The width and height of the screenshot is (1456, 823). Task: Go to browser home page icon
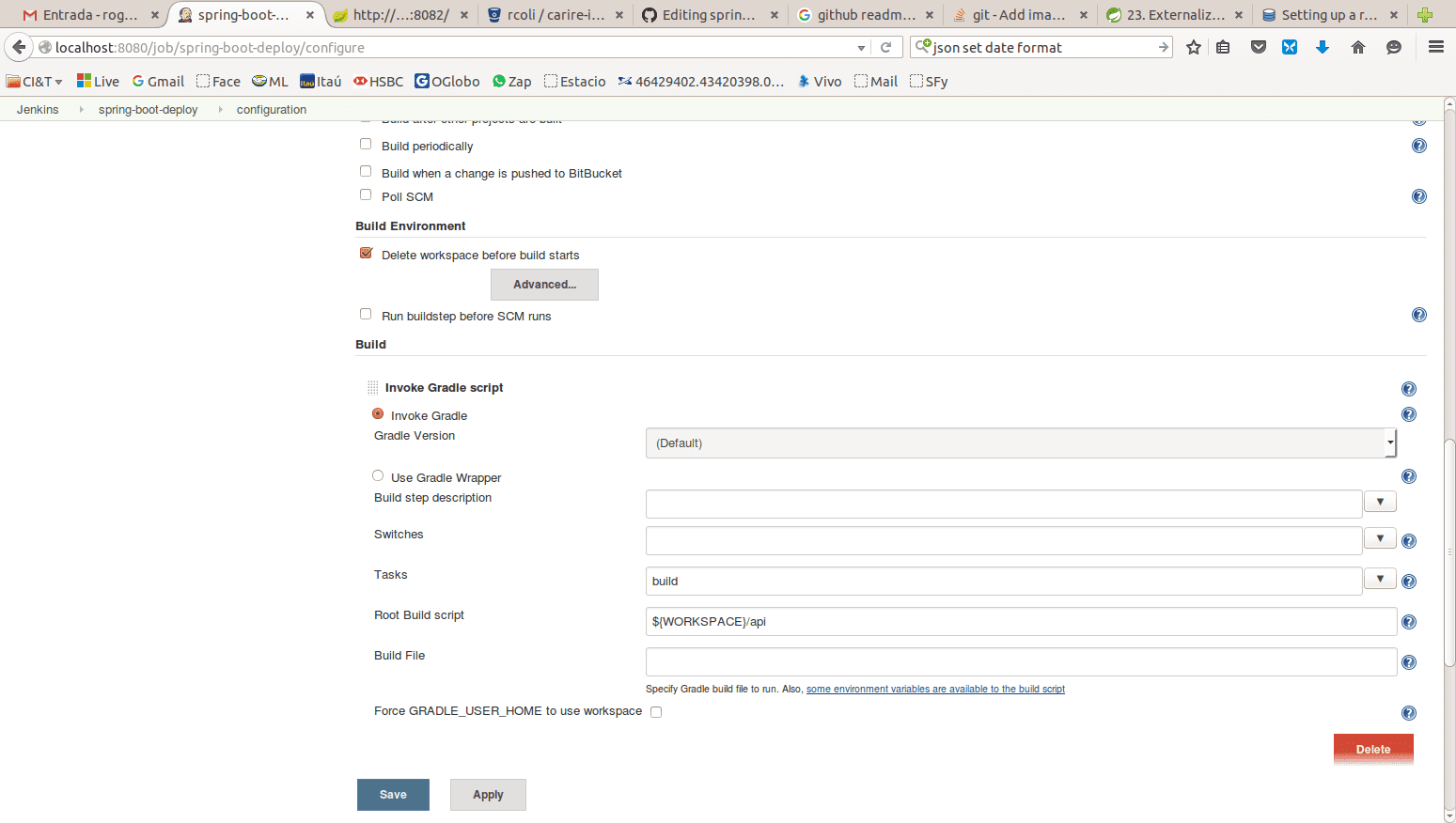pos(1358,47)
